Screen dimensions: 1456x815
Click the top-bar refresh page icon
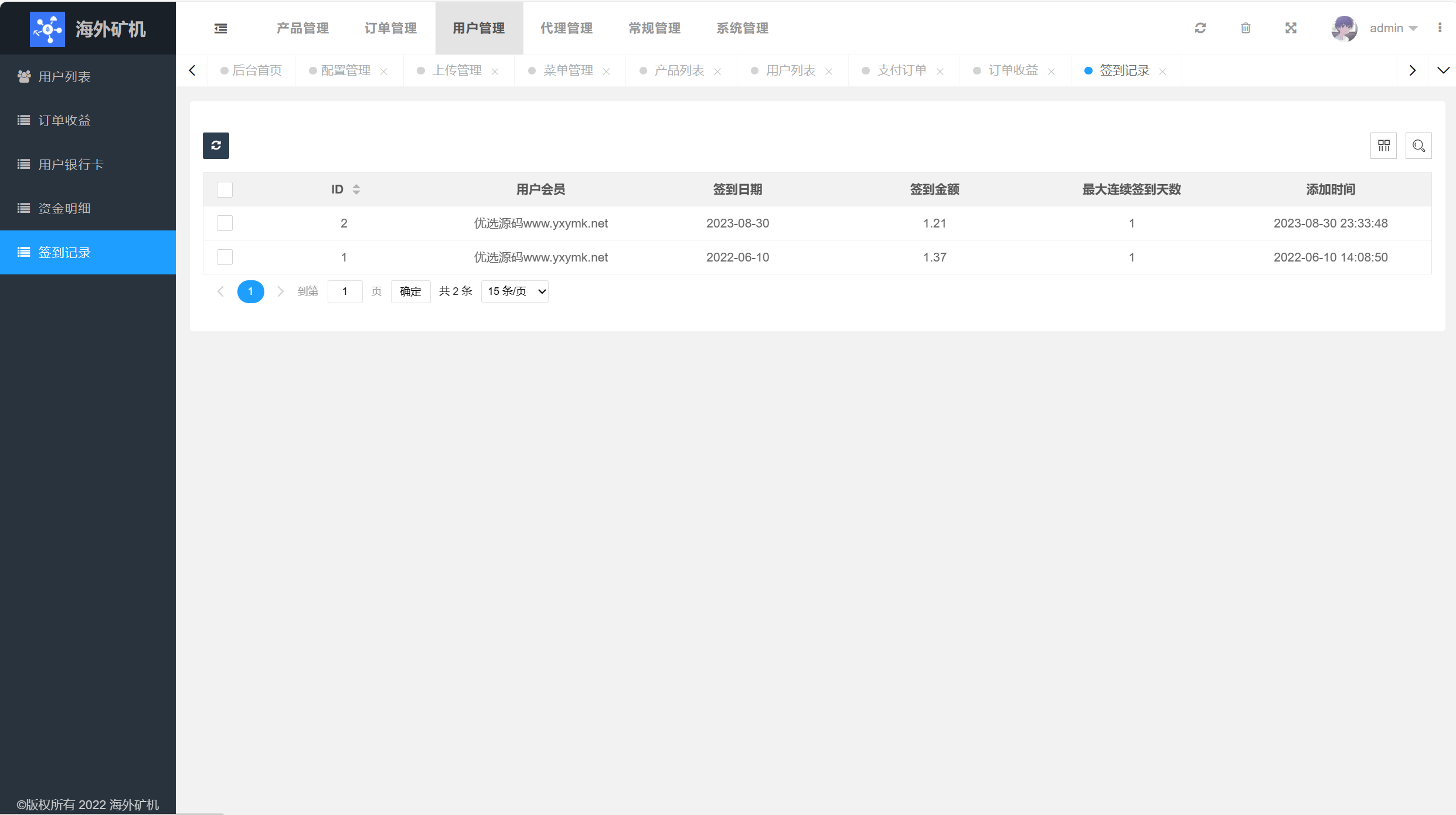click(x=1200, y=28)
